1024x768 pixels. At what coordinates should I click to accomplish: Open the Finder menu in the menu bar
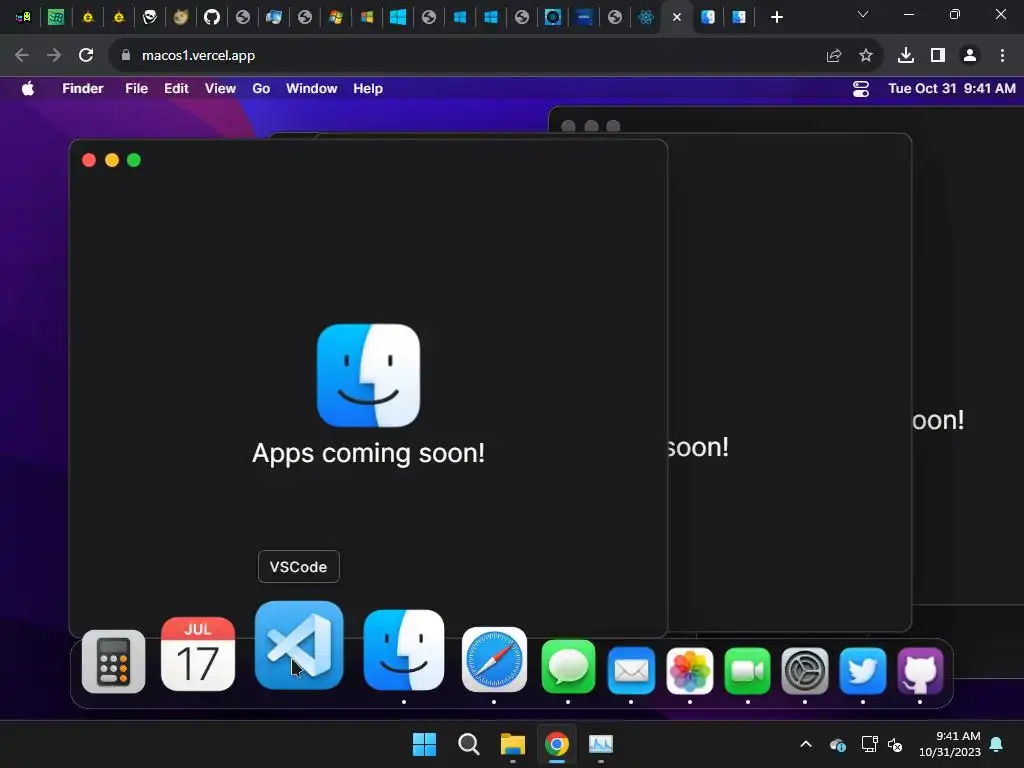(x=83, y=88)
